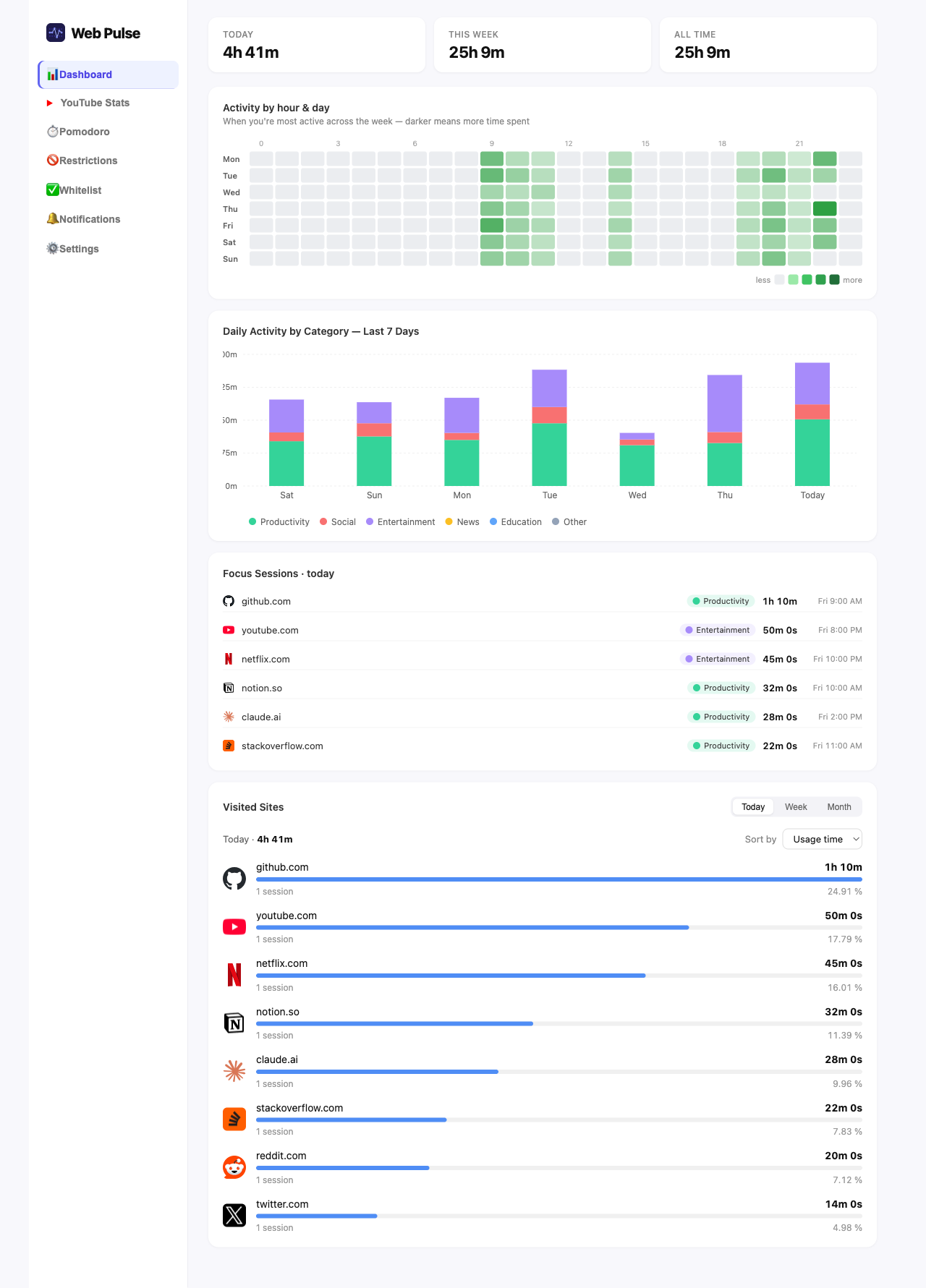Click the Pomodoro timer icon
This screenshot has width=926, height=1288.
click(x=52, y=132)
